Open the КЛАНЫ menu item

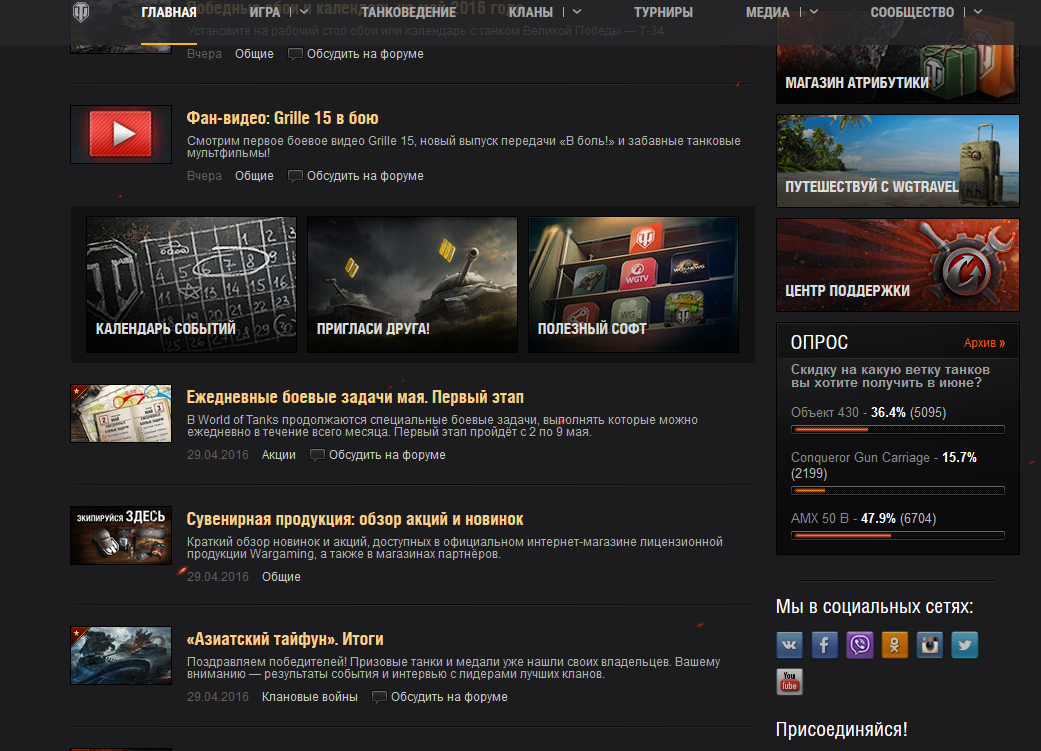pos(530,12)
